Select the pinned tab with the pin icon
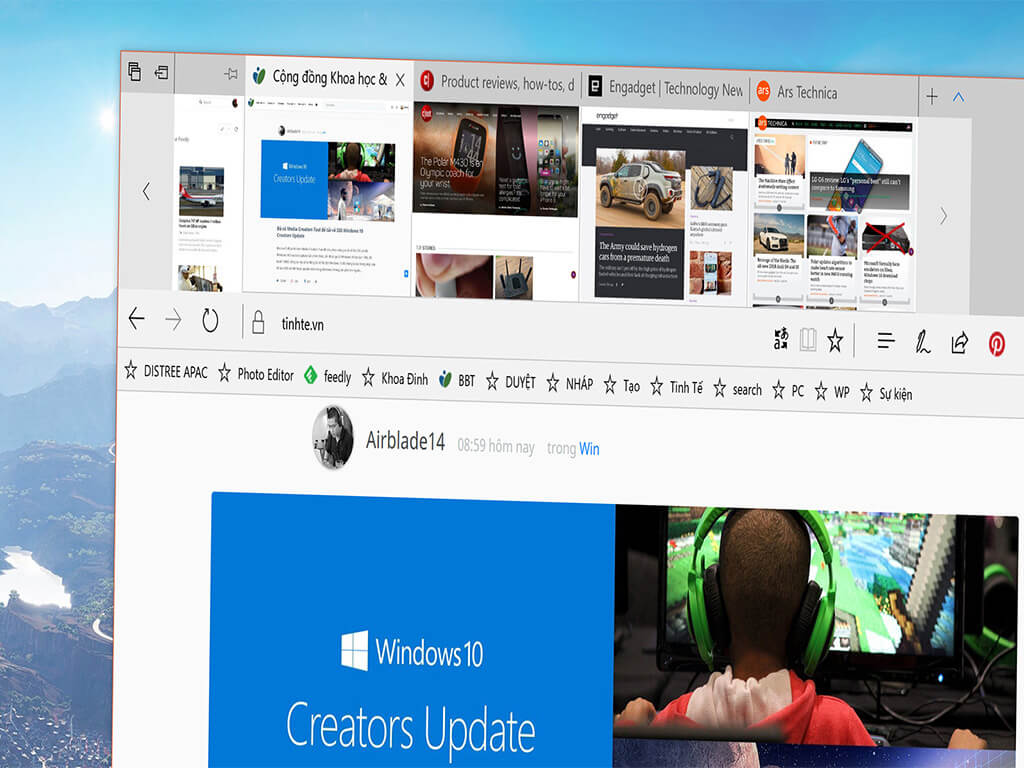This screenshot has width=1024, height=768. tap(210, 74)
